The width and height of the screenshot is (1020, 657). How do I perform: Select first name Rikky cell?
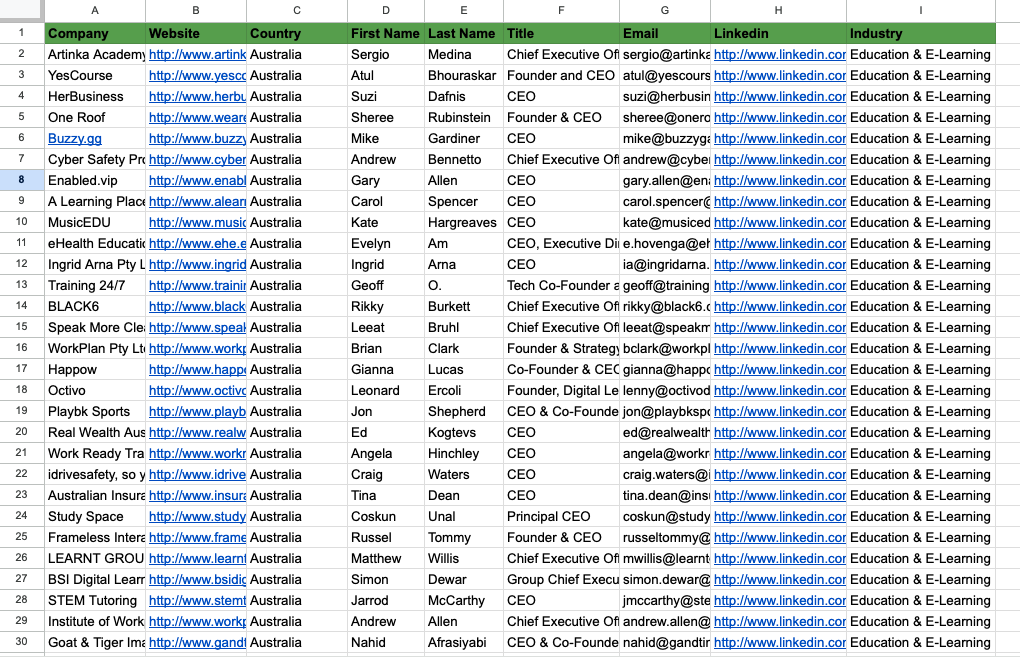386,306
